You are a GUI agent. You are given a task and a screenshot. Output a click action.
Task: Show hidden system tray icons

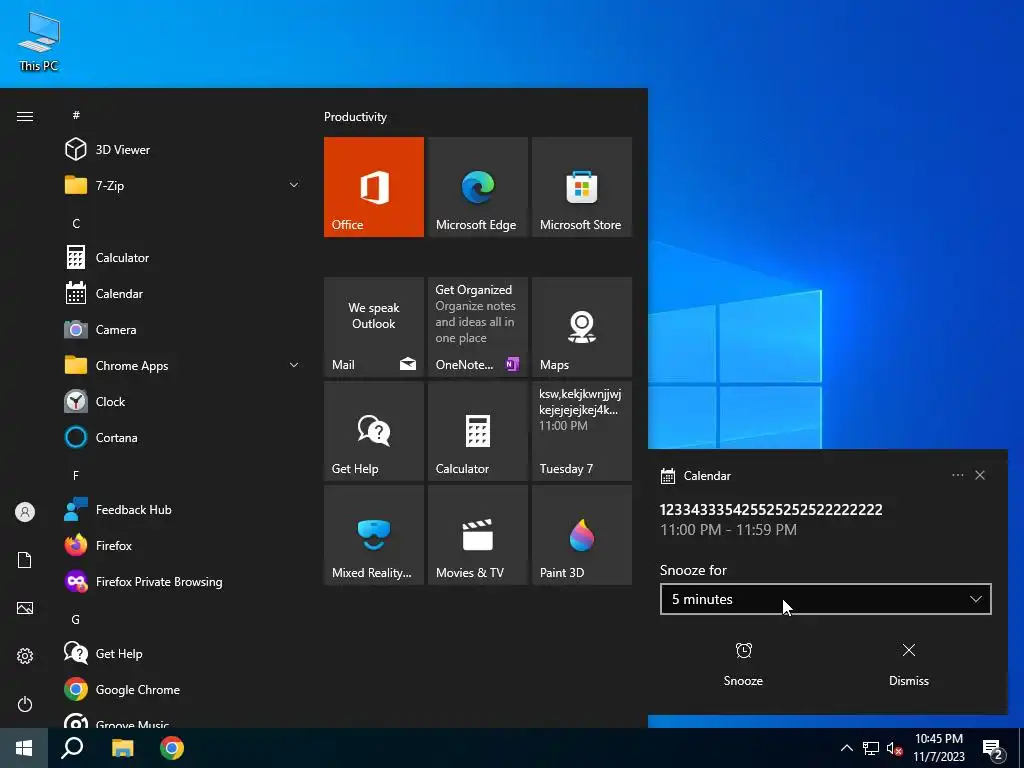tap(846, 748)
